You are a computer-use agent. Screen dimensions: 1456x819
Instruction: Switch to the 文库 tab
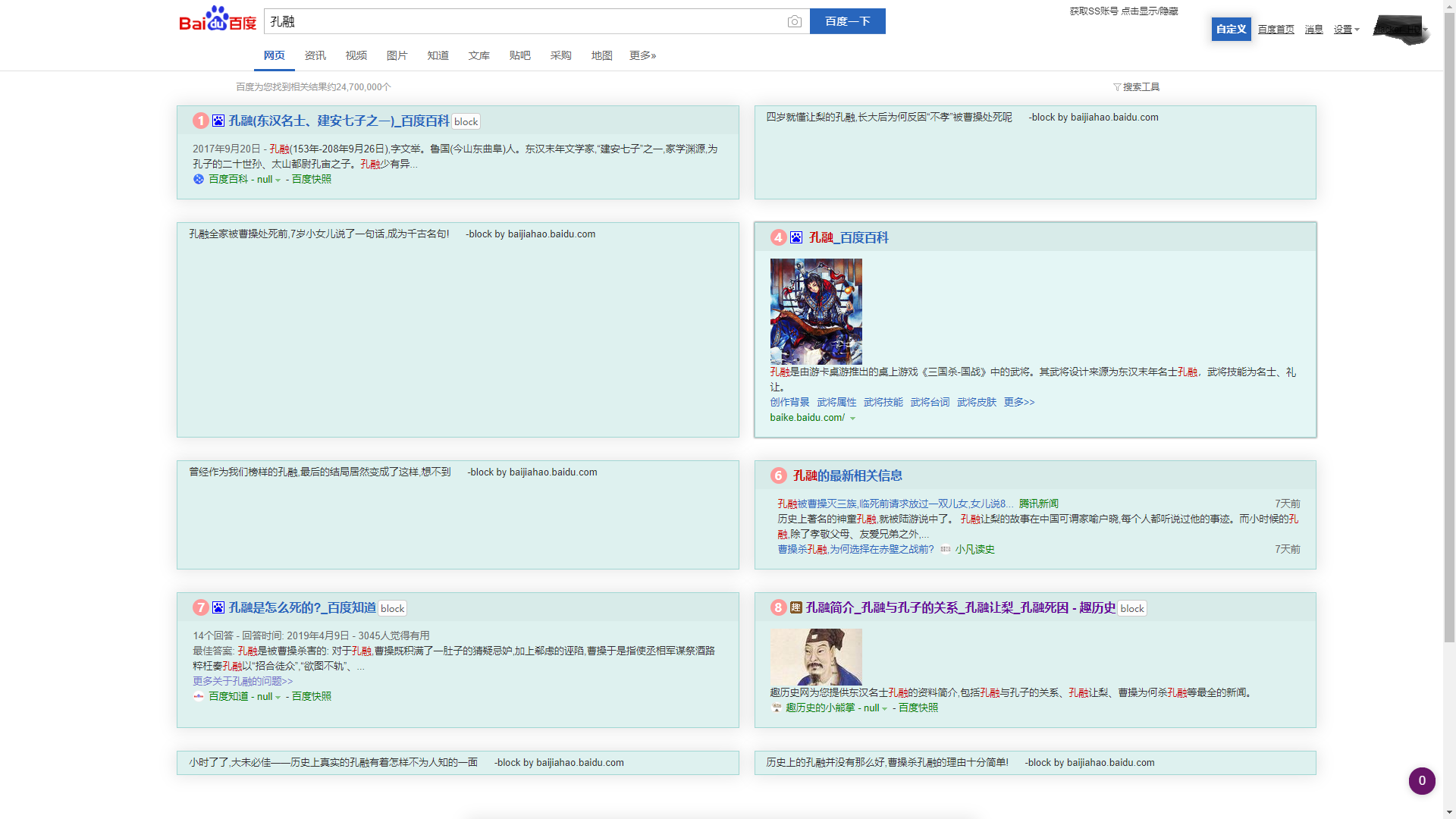click(x=479, y=55)
